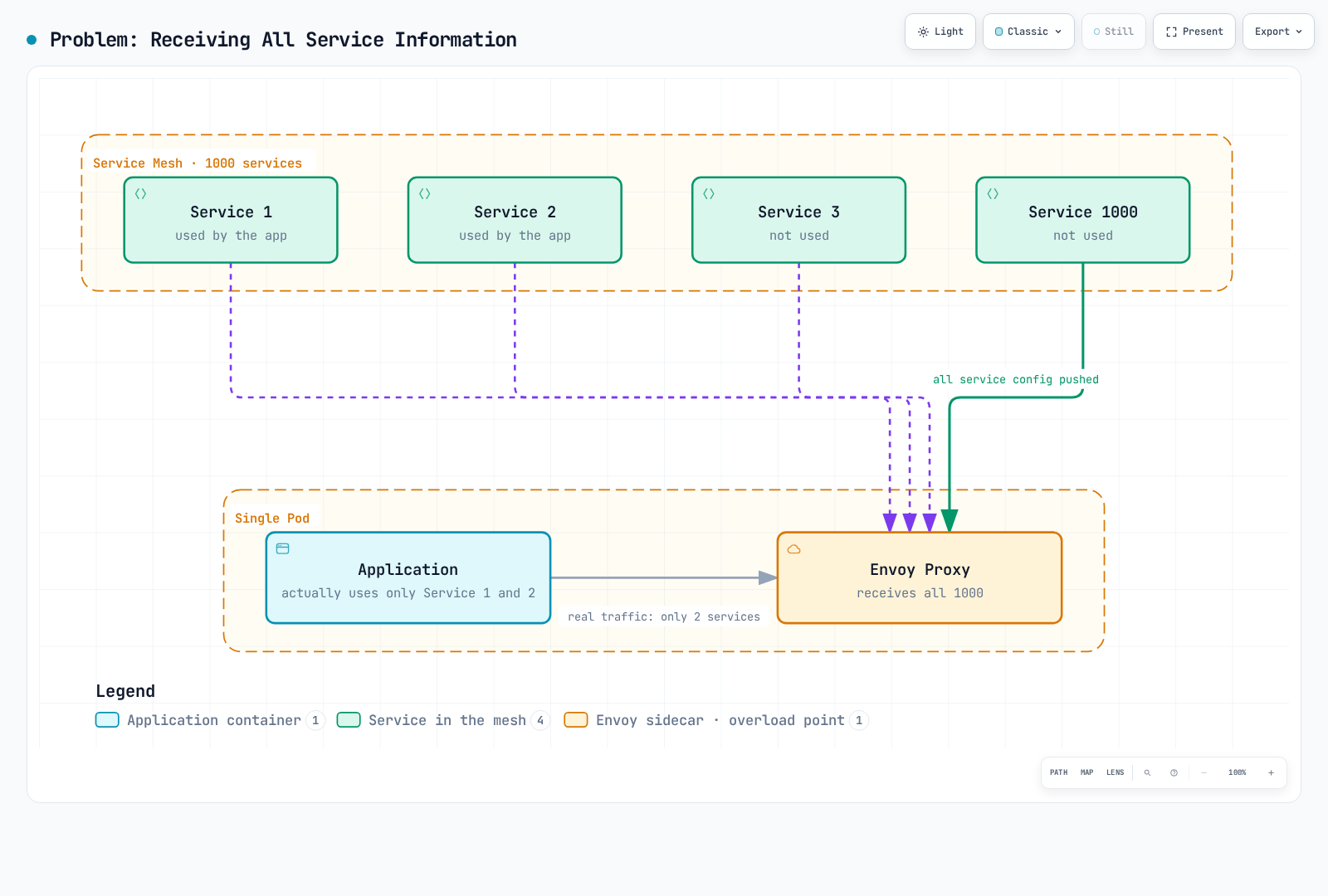Click the code icon in Service 2
1328x896 pixels.
[x=424, y=194]
